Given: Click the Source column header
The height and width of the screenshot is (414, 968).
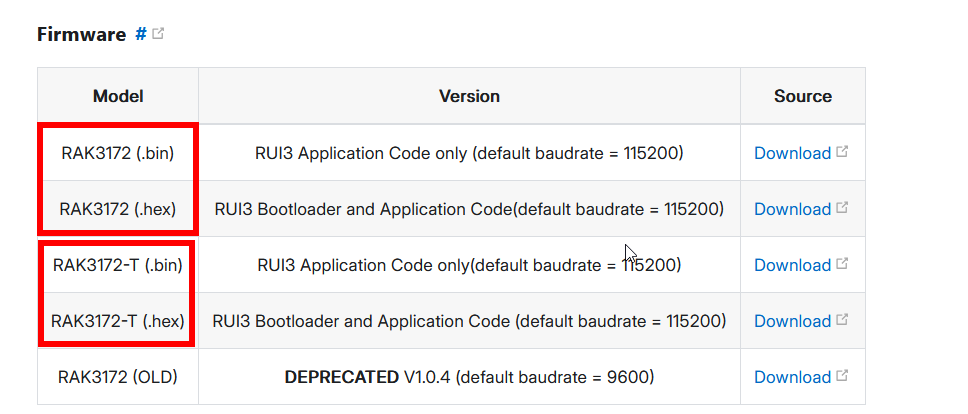Looking at the screenshot, I should [x=802, y=96].
